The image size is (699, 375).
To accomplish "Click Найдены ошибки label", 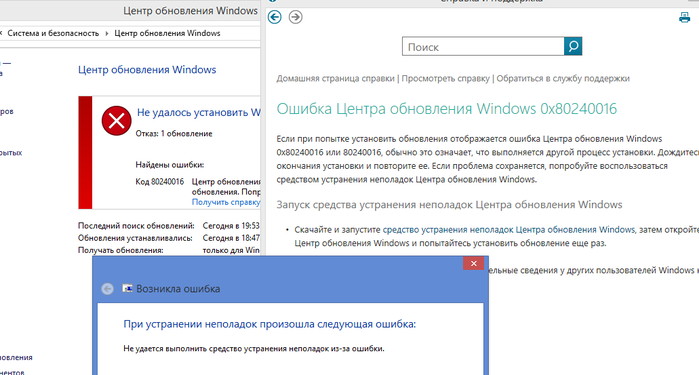I will [170, 165].
